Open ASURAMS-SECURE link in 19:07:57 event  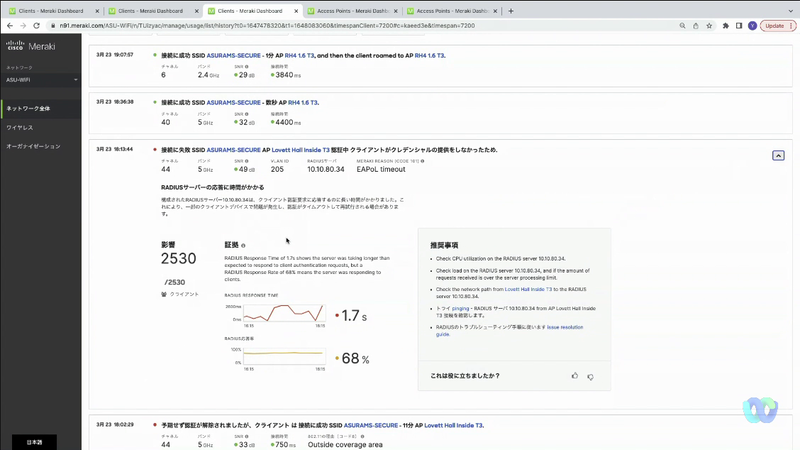click(234, 56)
